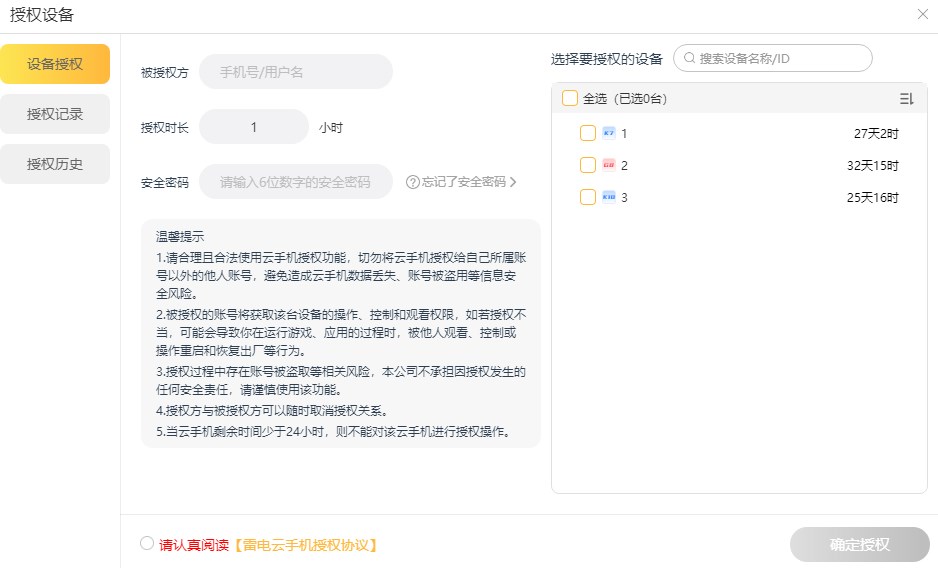Click the 被授权方 phone/username input field
This screenshot has width=938, height=568.
296,72
